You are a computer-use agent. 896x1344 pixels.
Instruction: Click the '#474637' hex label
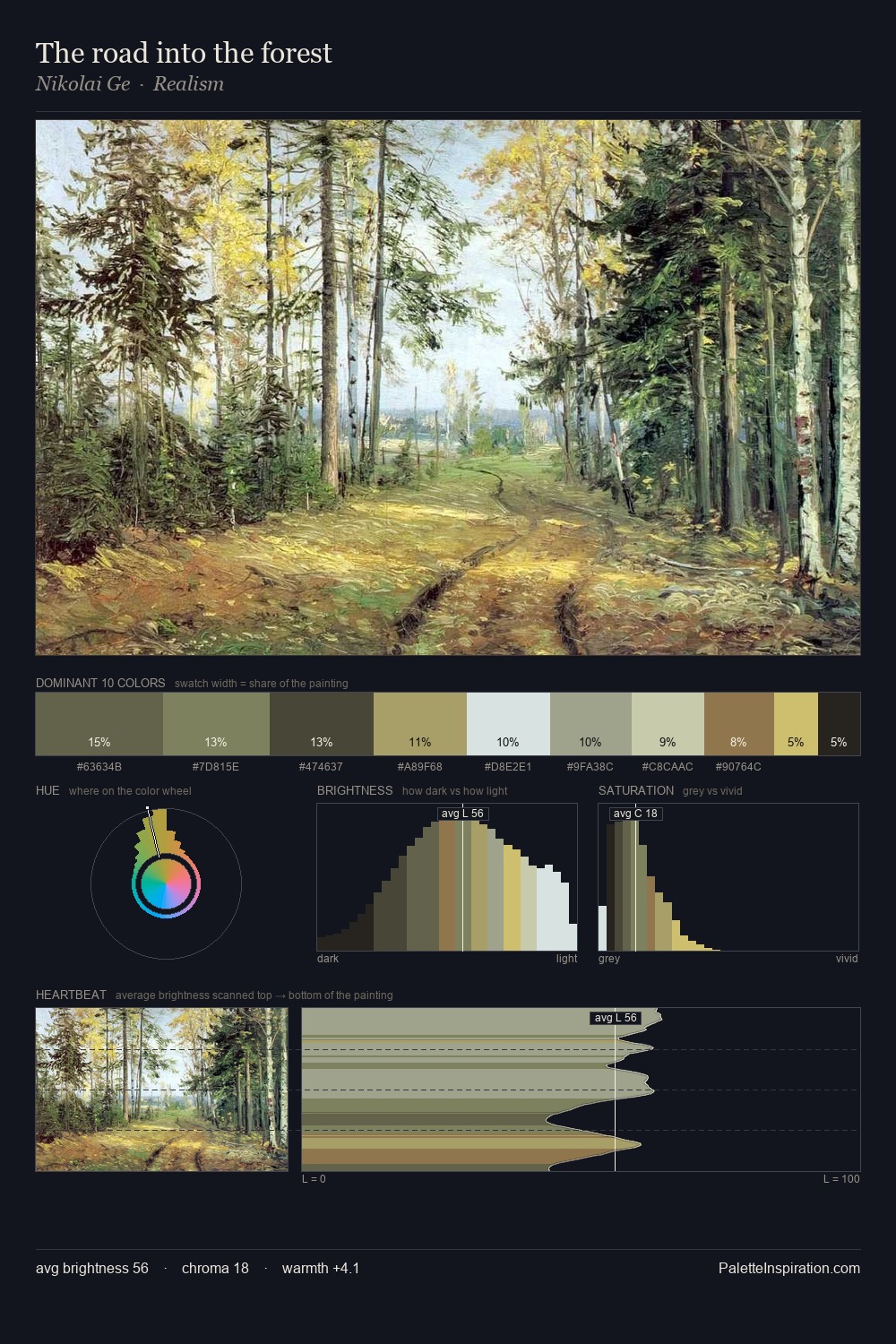(x=321, y=767)
